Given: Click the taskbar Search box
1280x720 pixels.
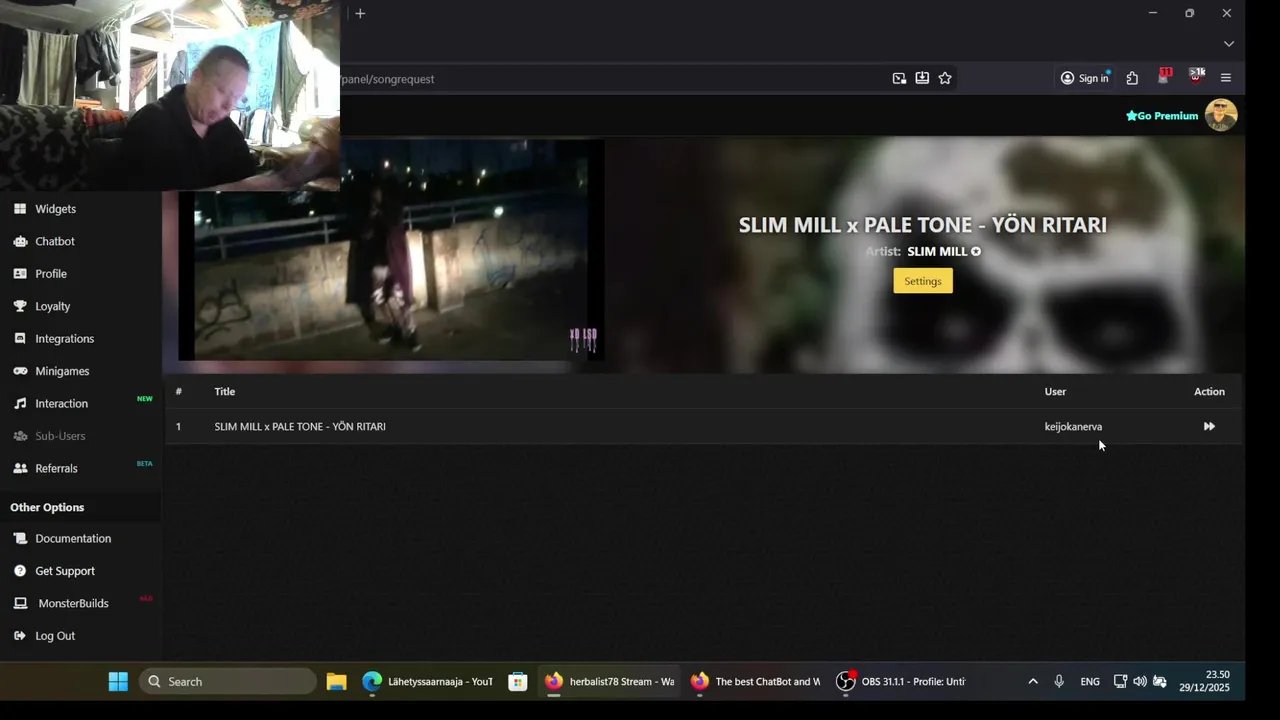Looking at the screenshot, I should pos(228,682).
